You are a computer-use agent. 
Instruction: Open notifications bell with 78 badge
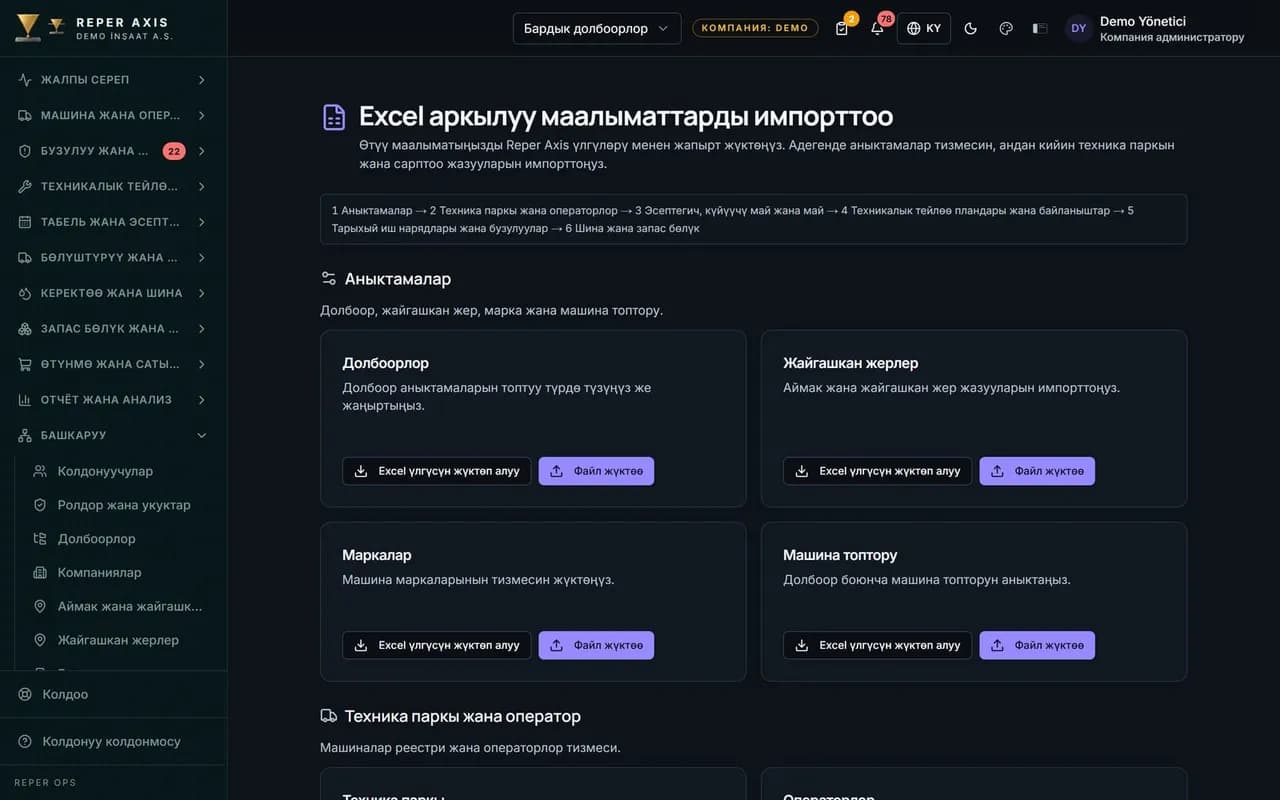point(877,28)
